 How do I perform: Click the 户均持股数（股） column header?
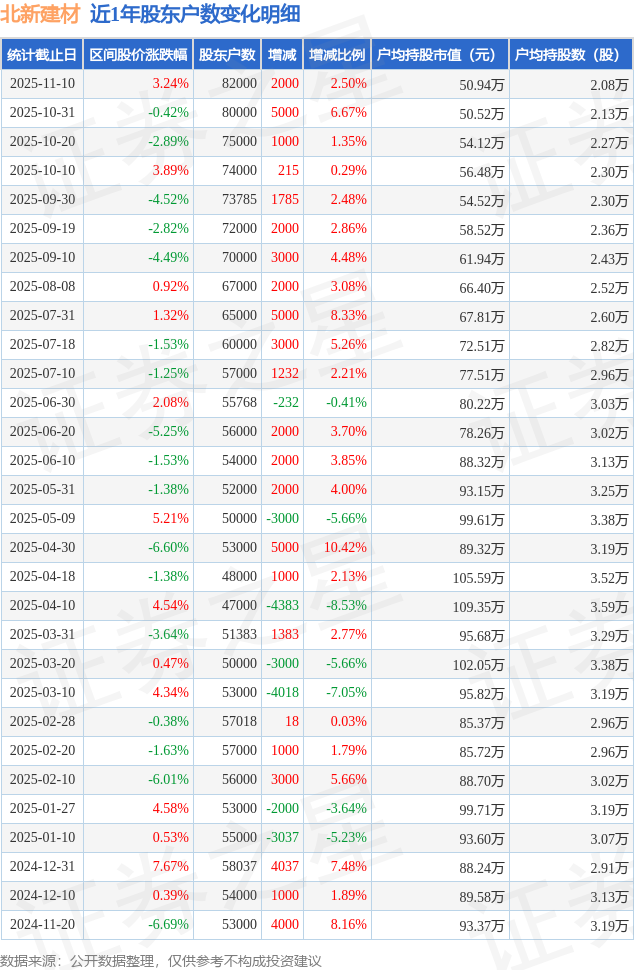click(x=570, y=55)
